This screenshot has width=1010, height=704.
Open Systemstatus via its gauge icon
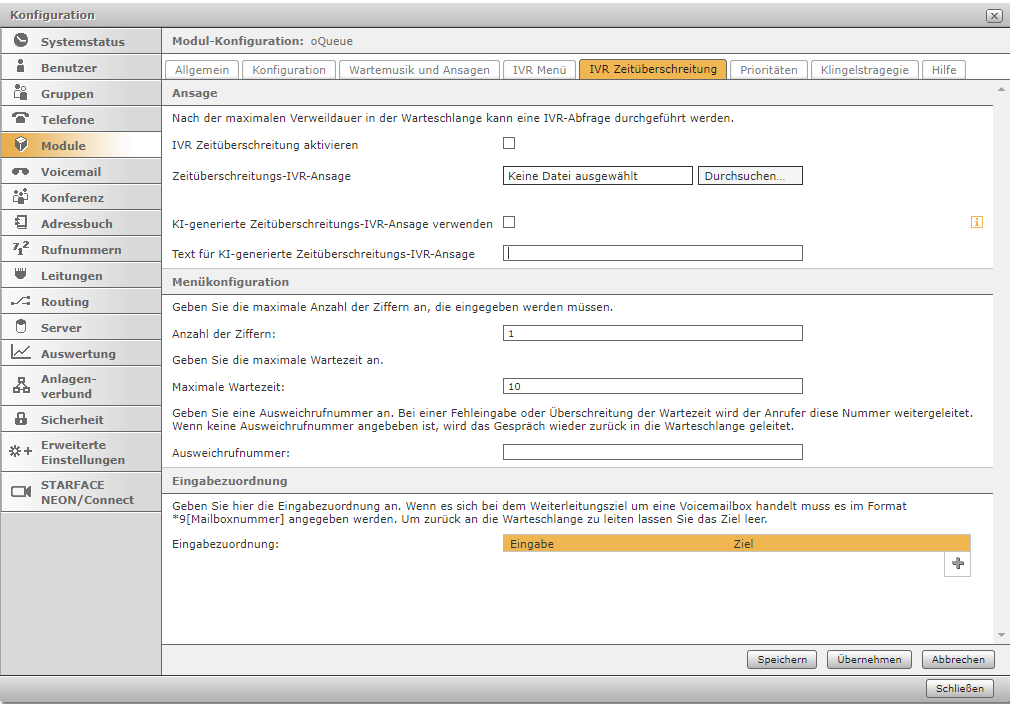click(x=21, y=41)
